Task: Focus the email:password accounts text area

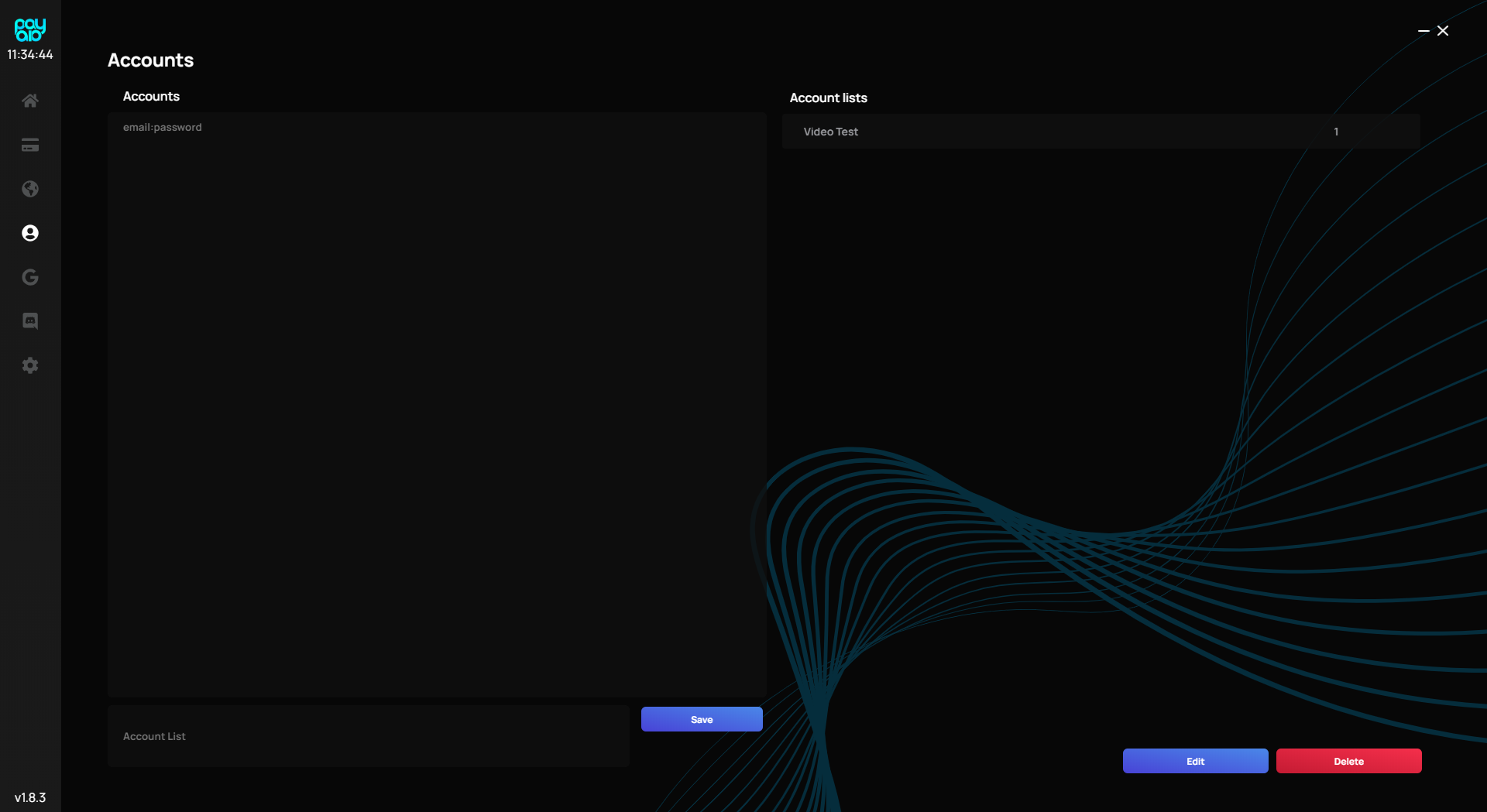Action: [437, 404]
